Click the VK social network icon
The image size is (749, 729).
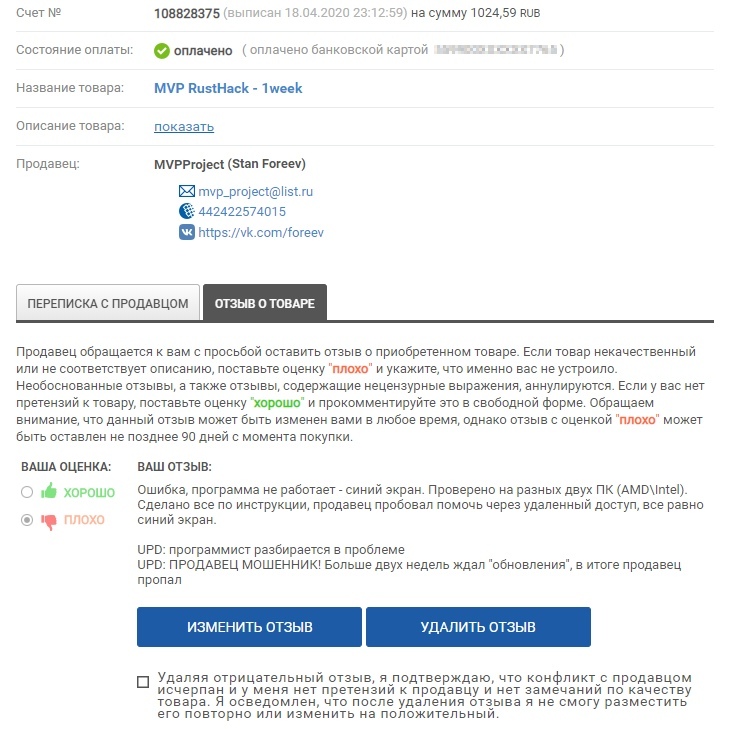click(x=186, y=232)
